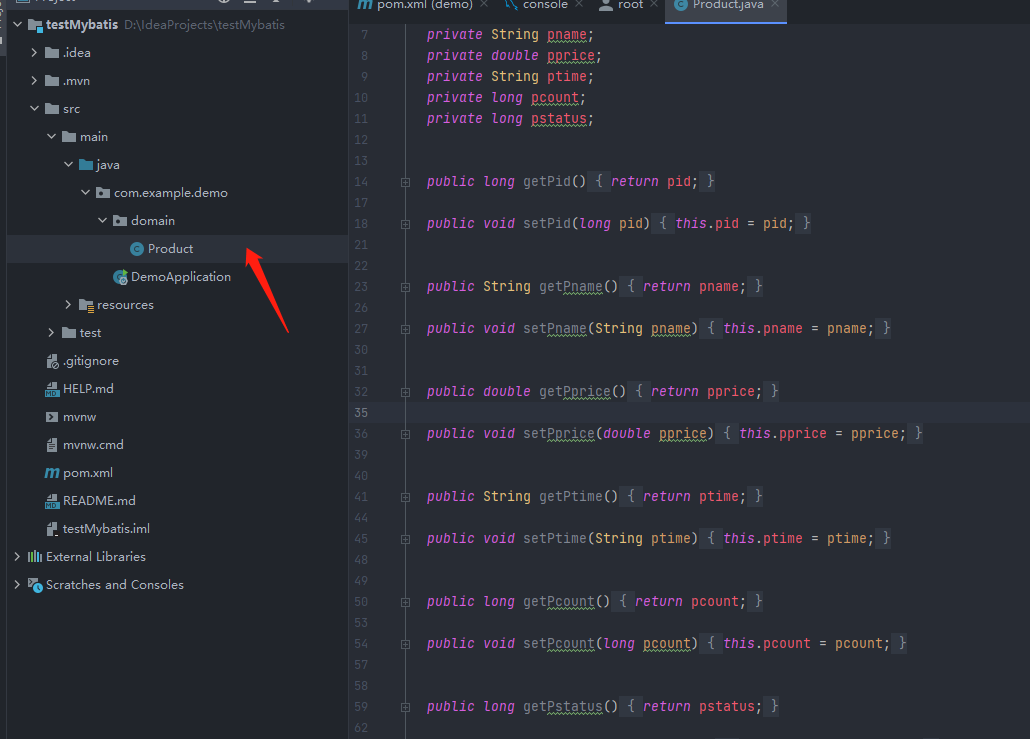Expand the test folder chevron

click(x=51, y=332)
